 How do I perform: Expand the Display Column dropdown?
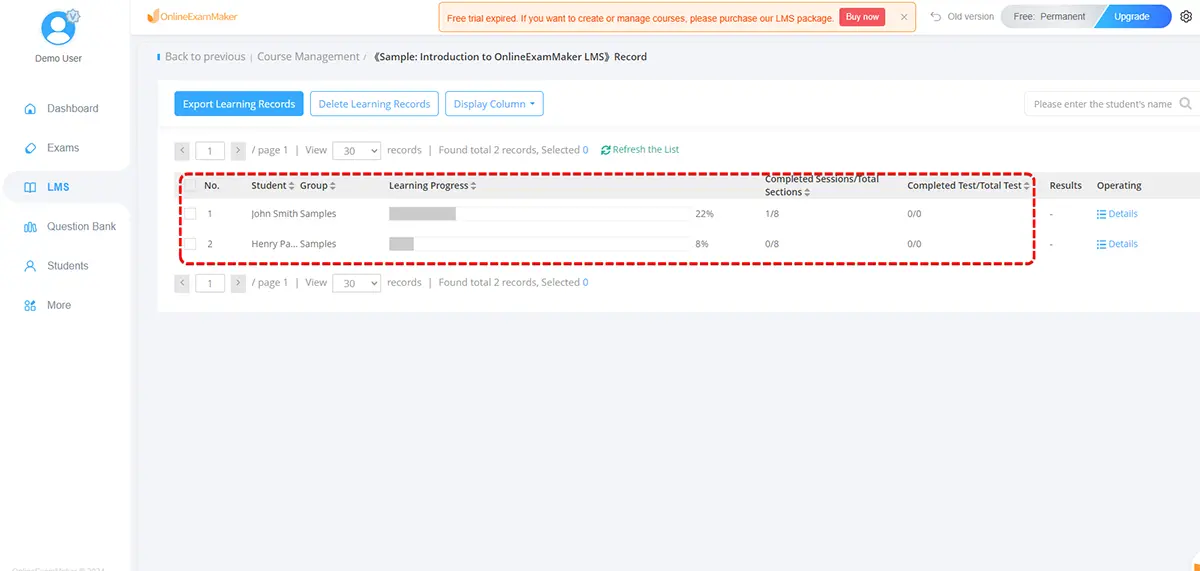click(494, 104)
